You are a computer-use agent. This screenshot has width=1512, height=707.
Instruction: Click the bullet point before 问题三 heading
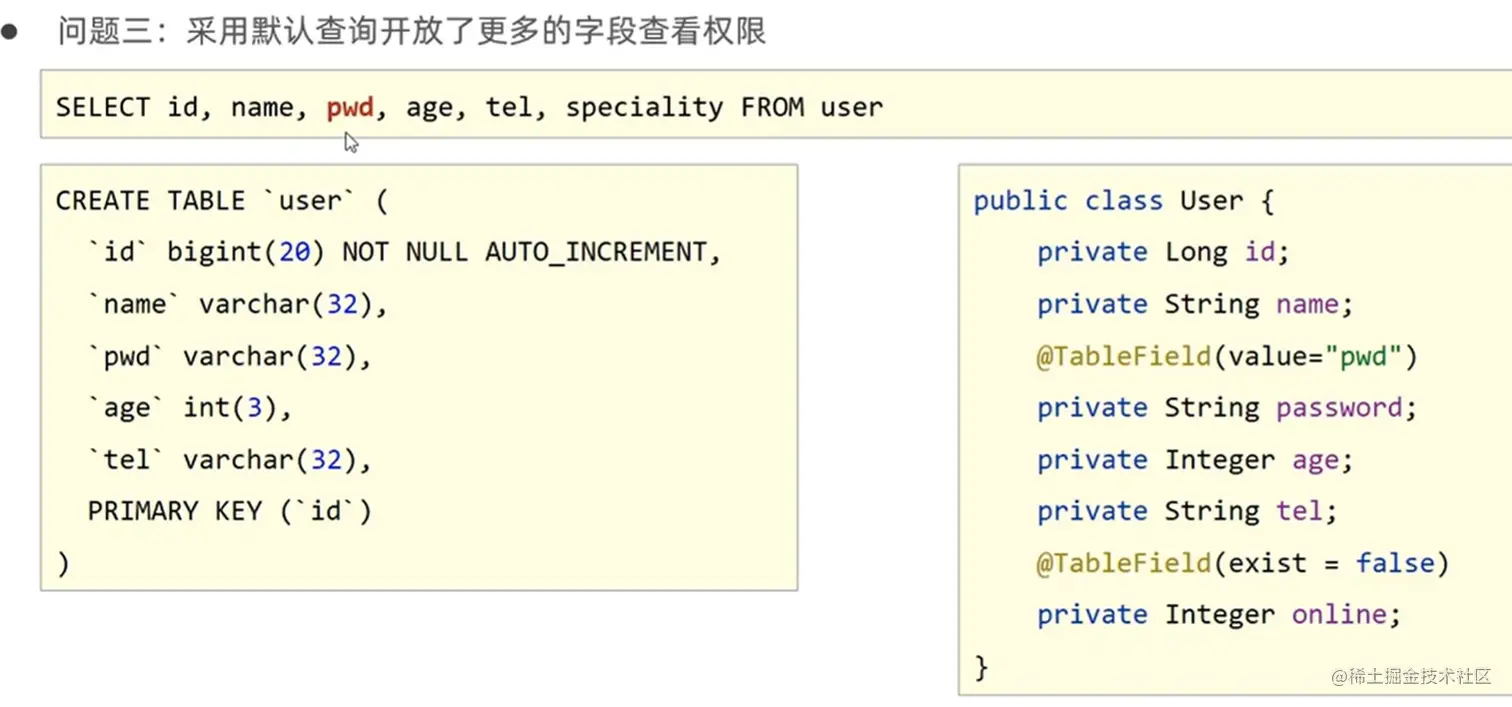point(10,31)
